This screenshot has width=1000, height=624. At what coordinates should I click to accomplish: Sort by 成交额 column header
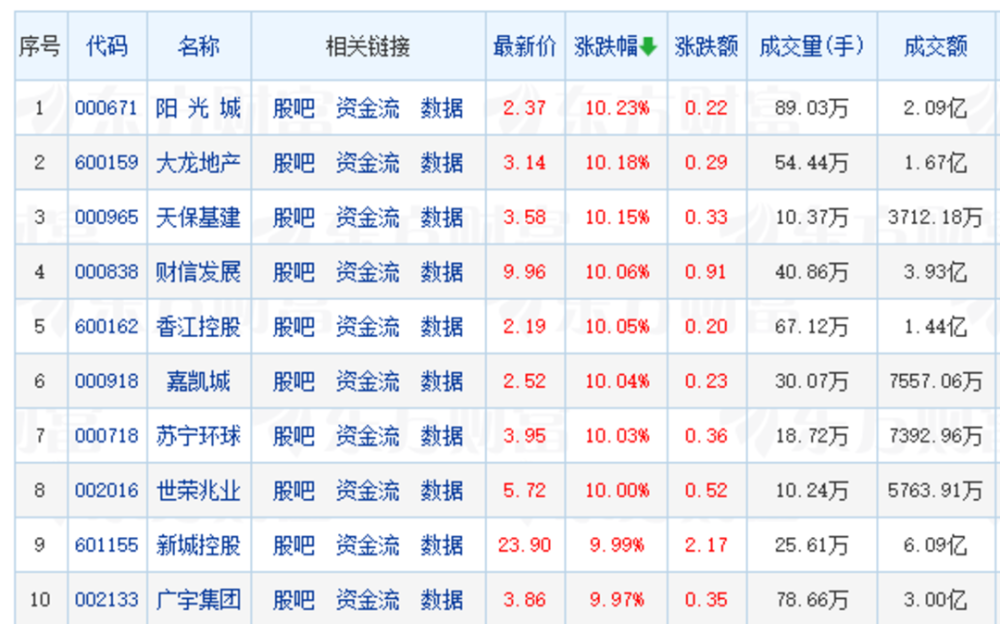[936, 47]
